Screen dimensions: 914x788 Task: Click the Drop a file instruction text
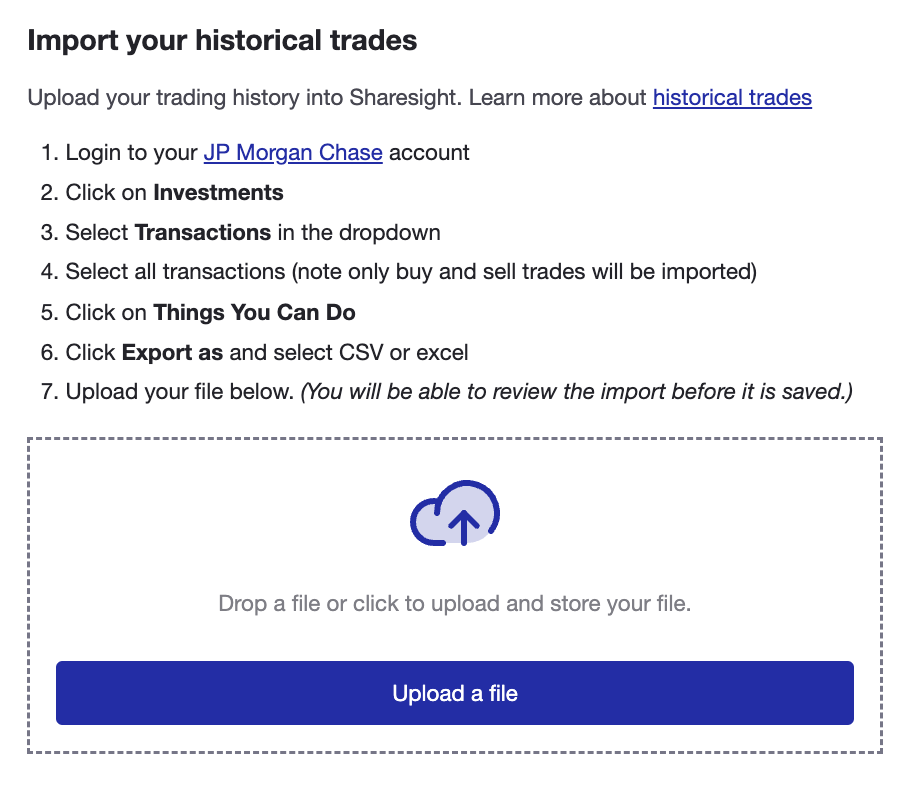pyautogui.click(x=455, y=603)
